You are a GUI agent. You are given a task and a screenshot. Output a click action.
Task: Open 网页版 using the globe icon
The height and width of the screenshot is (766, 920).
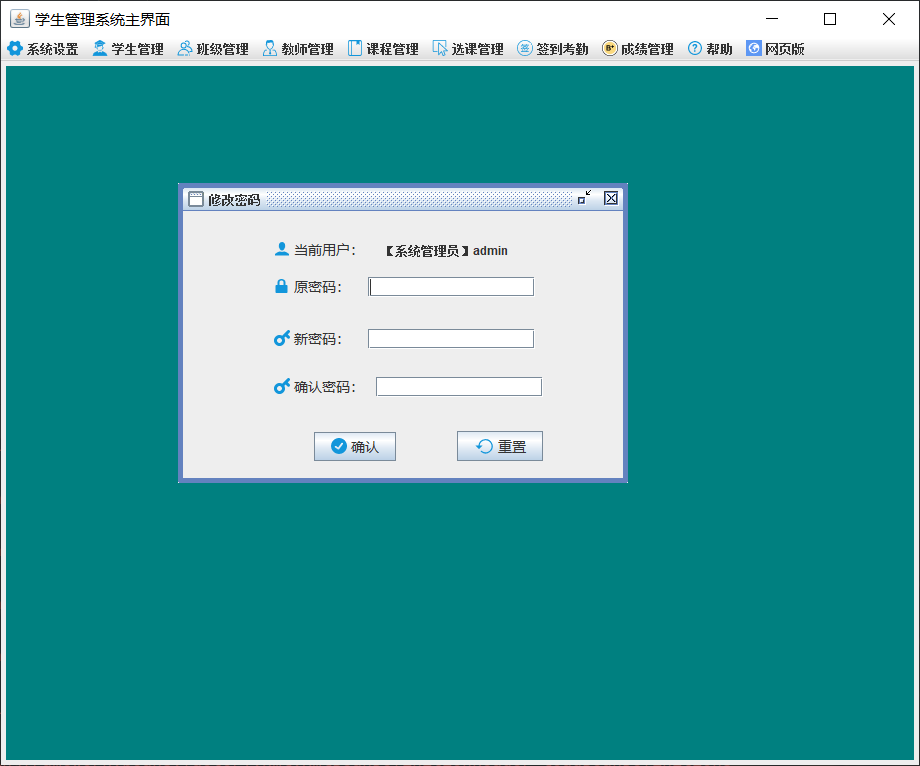coord(753,47)
